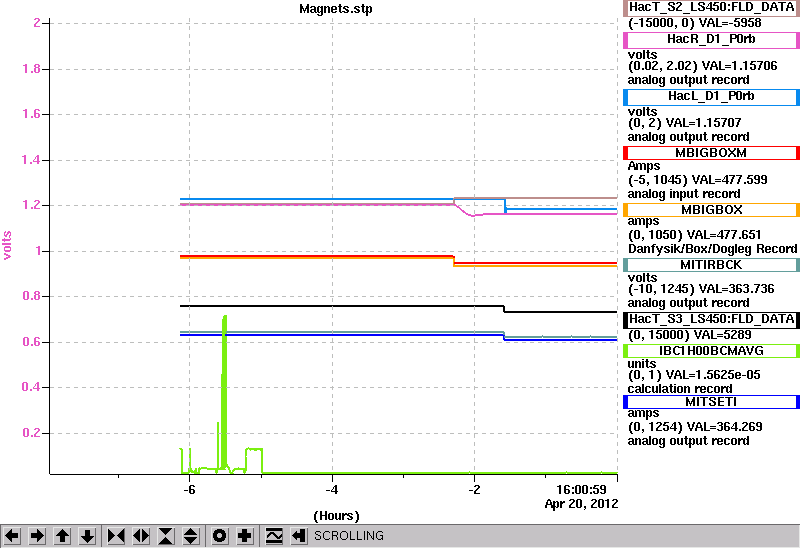Image resolution: width=800 pixels, height=548 pixels.
Task: Click the VAL=364.269 readout text
Action: (x=724, y=427)
